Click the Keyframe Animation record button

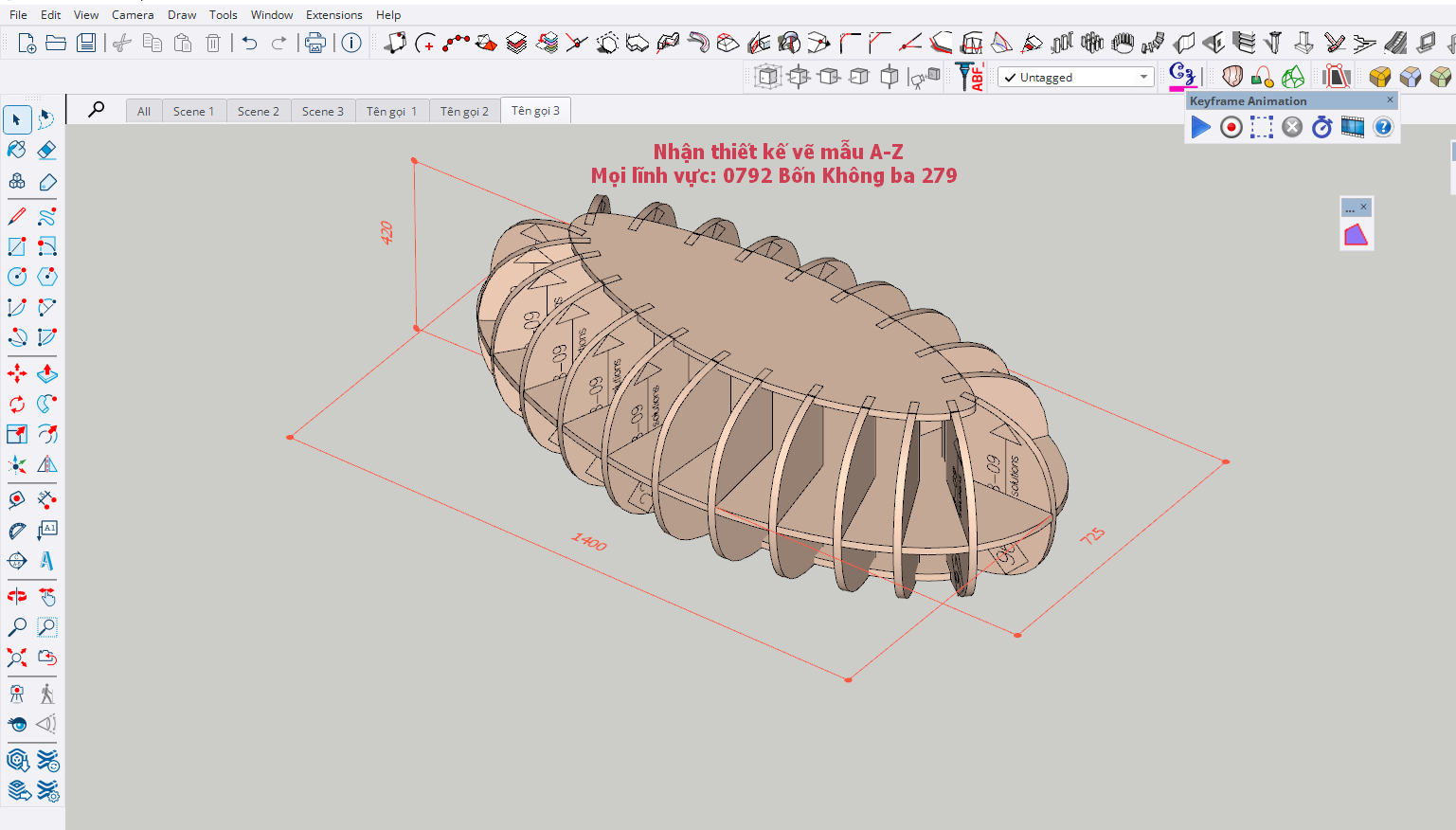point(1231,127)
